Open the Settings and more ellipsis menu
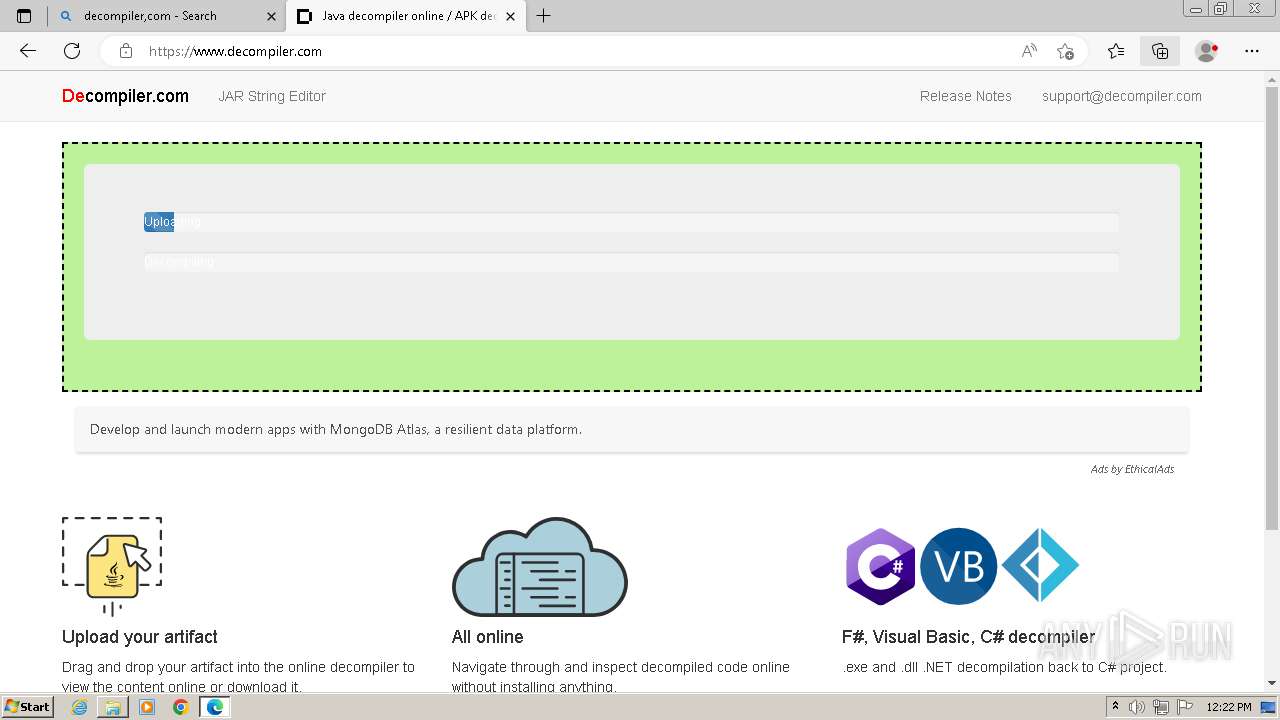This screenshot has height=720, width=1280. tap(1252, 51)
